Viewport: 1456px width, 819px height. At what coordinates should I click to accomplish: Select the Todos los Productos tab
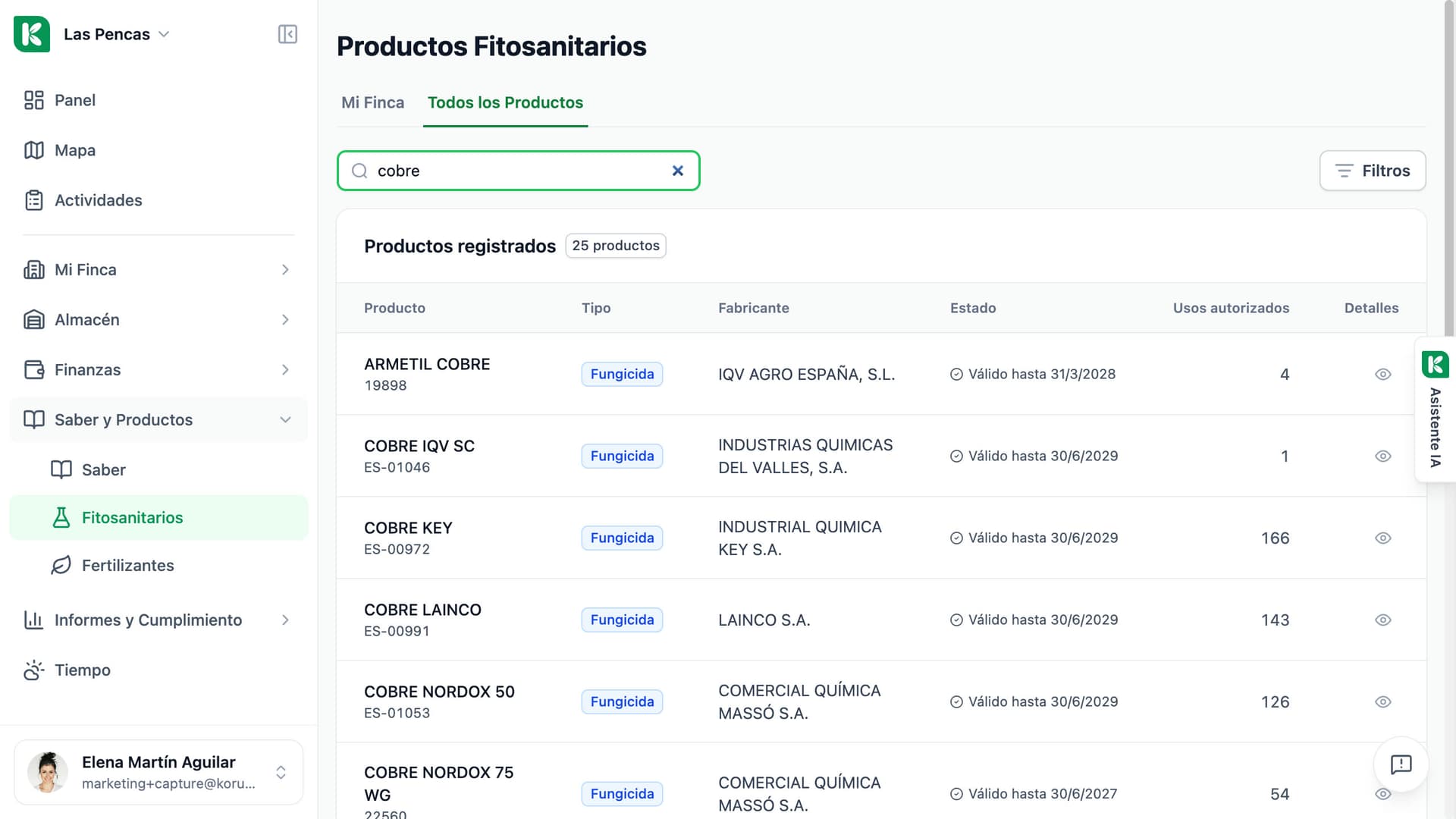point(505,102)
